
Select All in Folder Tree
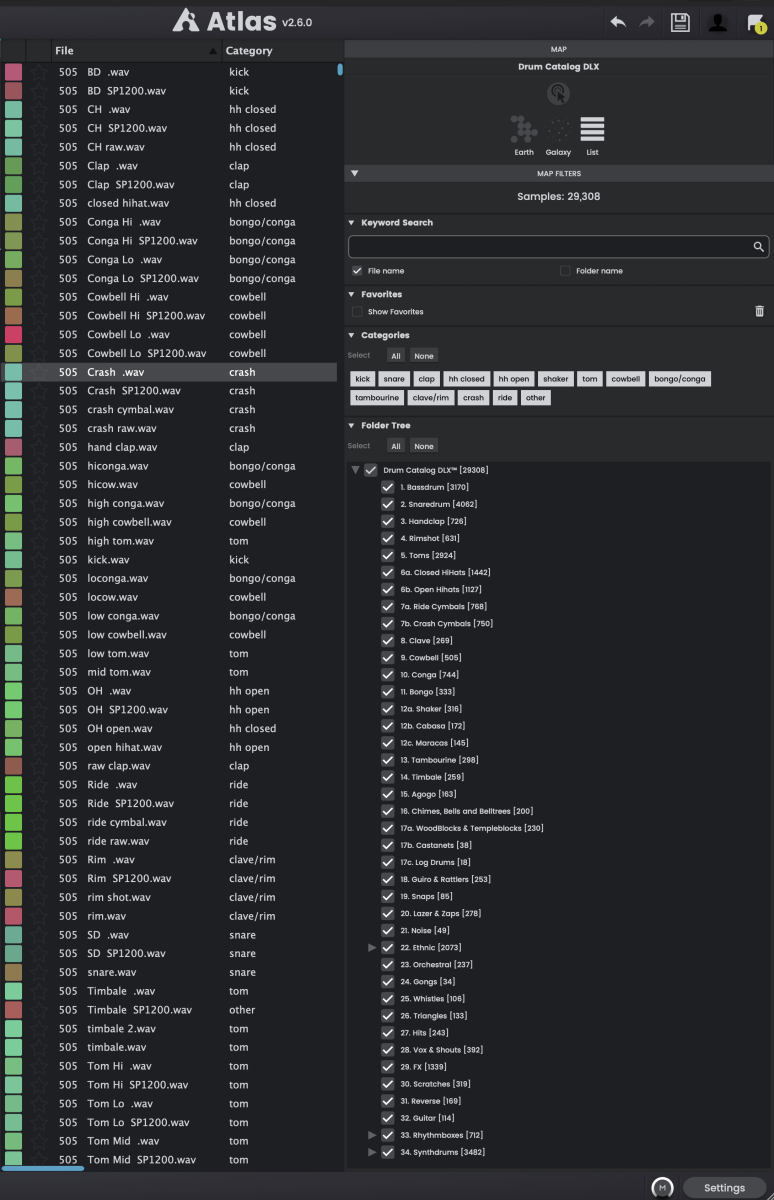[396, 446]
